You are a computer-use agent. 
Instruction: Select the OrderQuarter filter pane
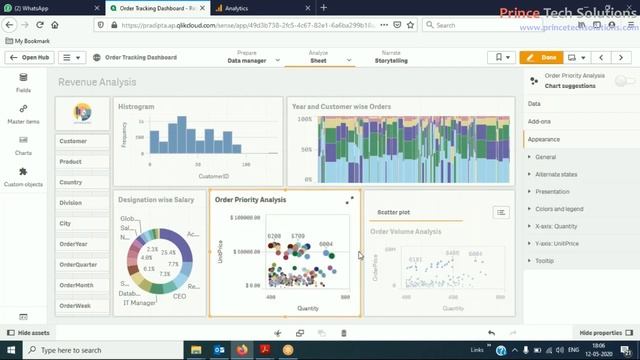click(x=82, y=264)
